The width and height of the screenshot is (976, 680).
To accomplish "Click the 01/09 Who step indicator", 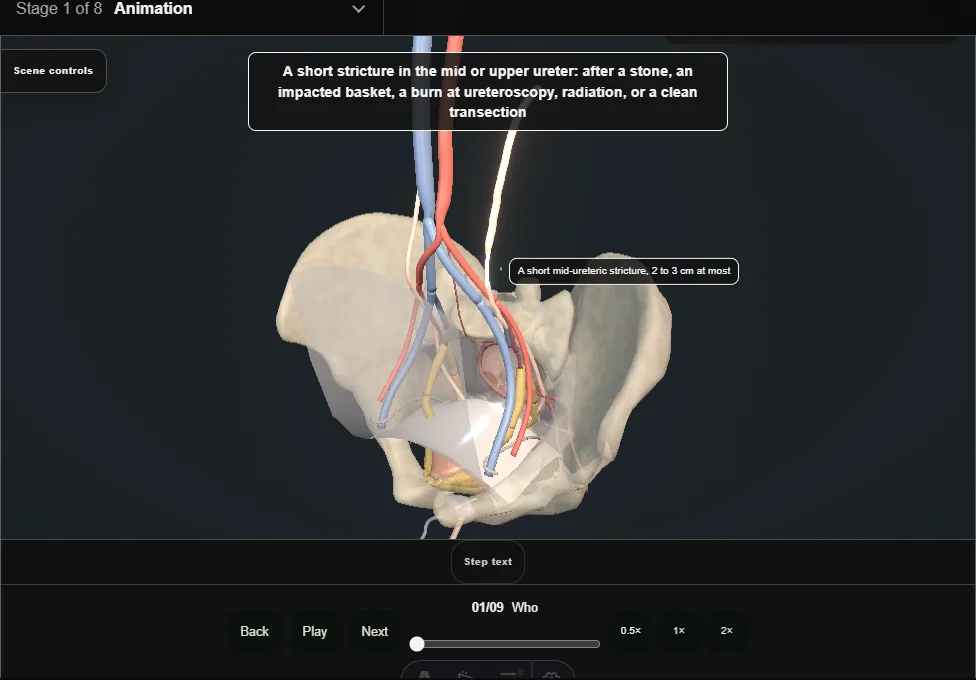I will [x=504, y=607].
